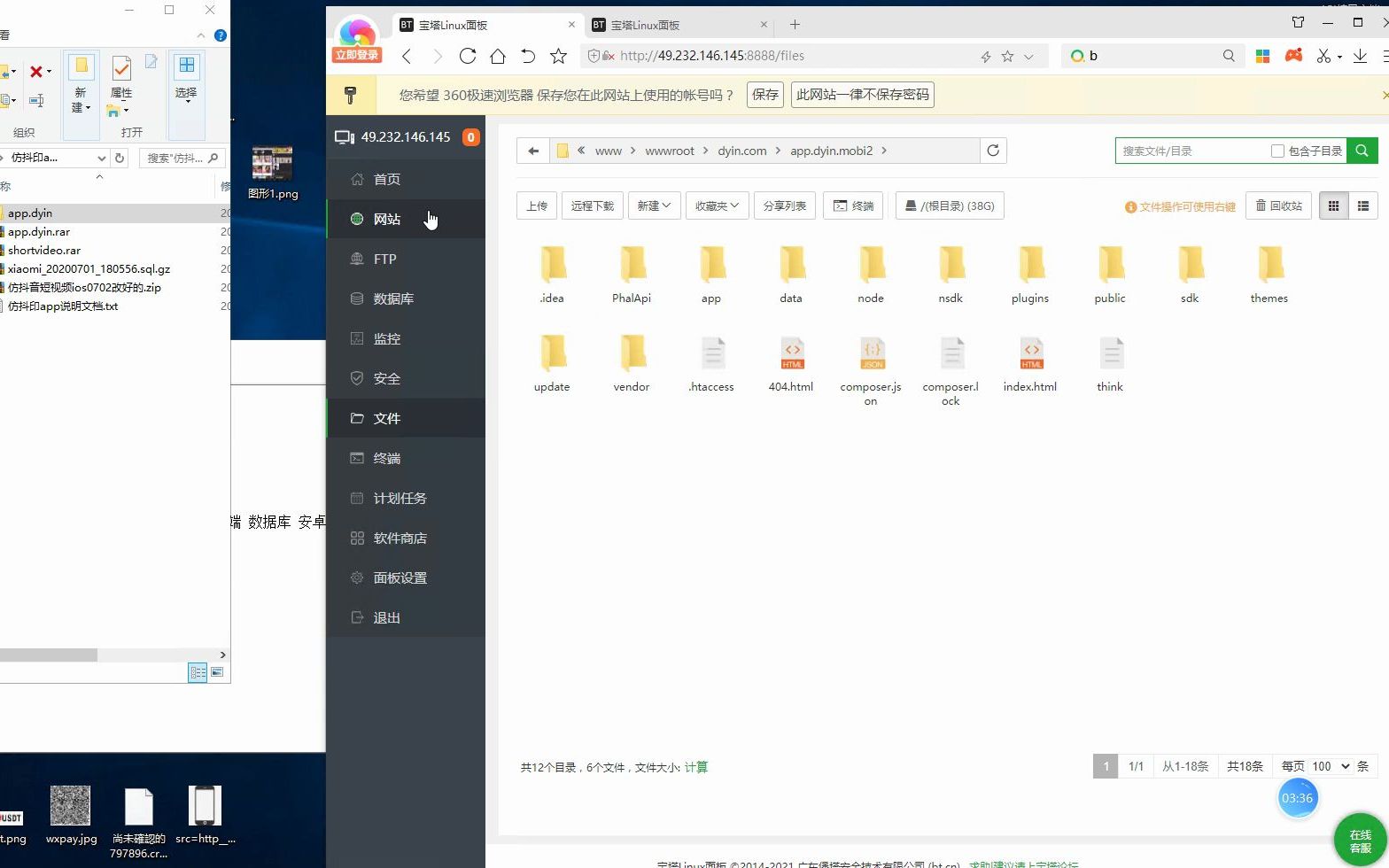Click 计算 link for file size

pos(696,767)
